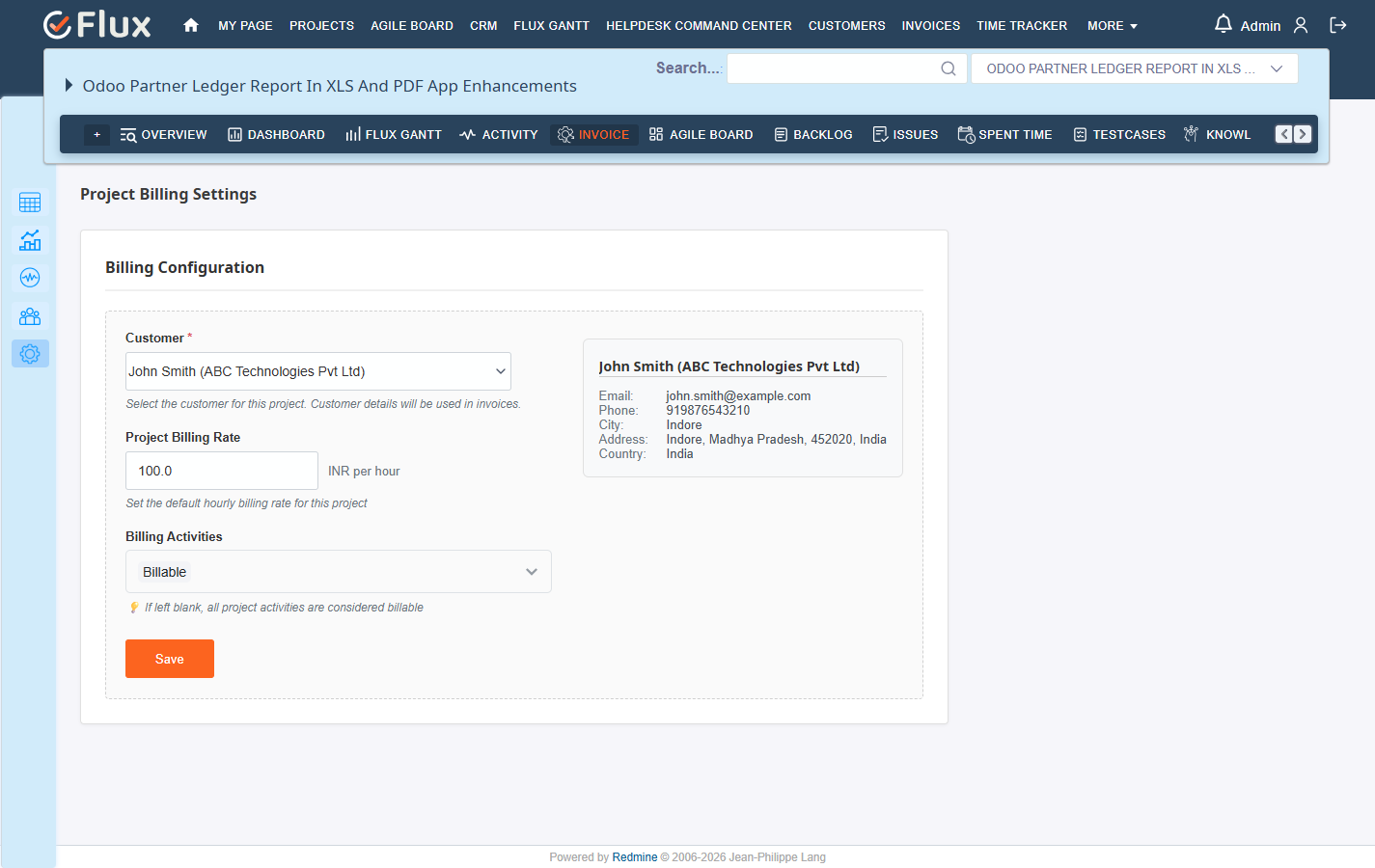Open the Billing Activities dropdown
The width and height of the screenshot is (1375, 868).
339,572
